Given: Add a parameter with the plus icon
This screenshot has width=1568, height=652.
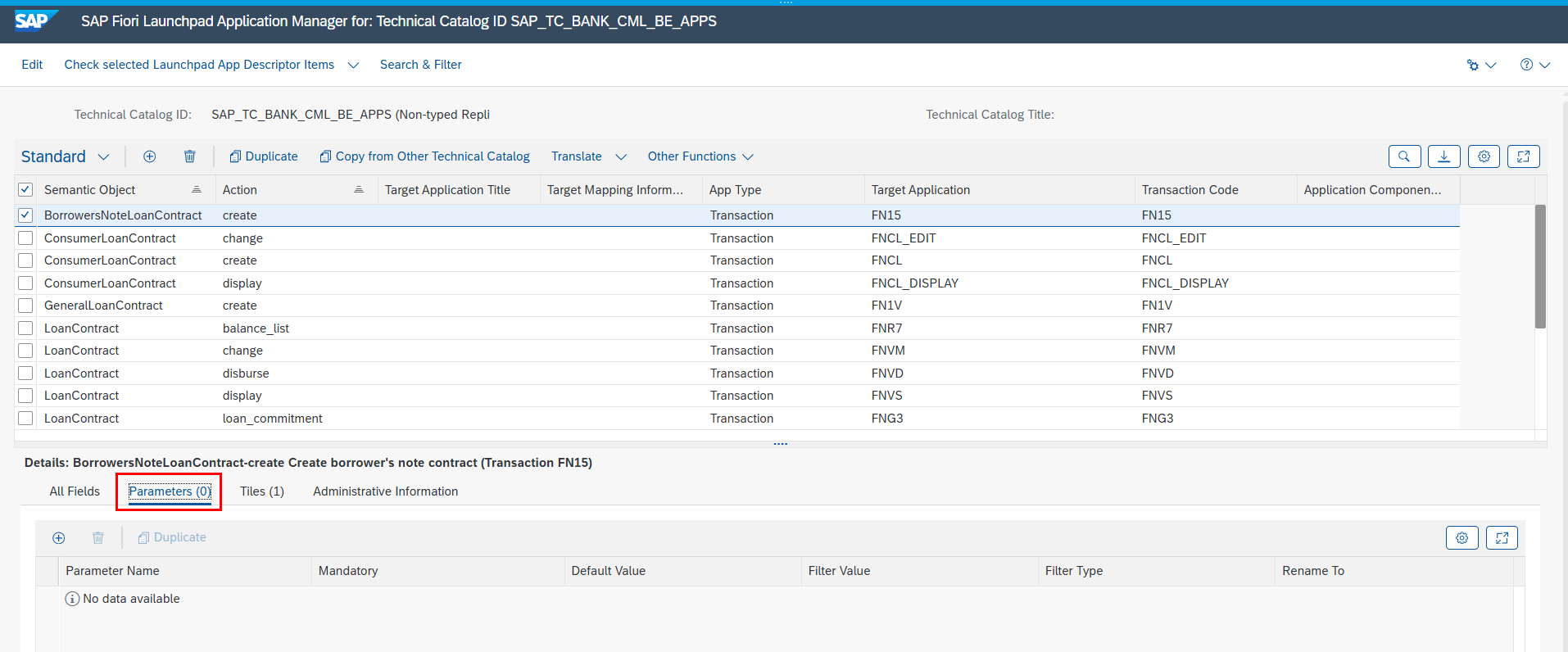Looking at the screenshot, I should 59,538.
